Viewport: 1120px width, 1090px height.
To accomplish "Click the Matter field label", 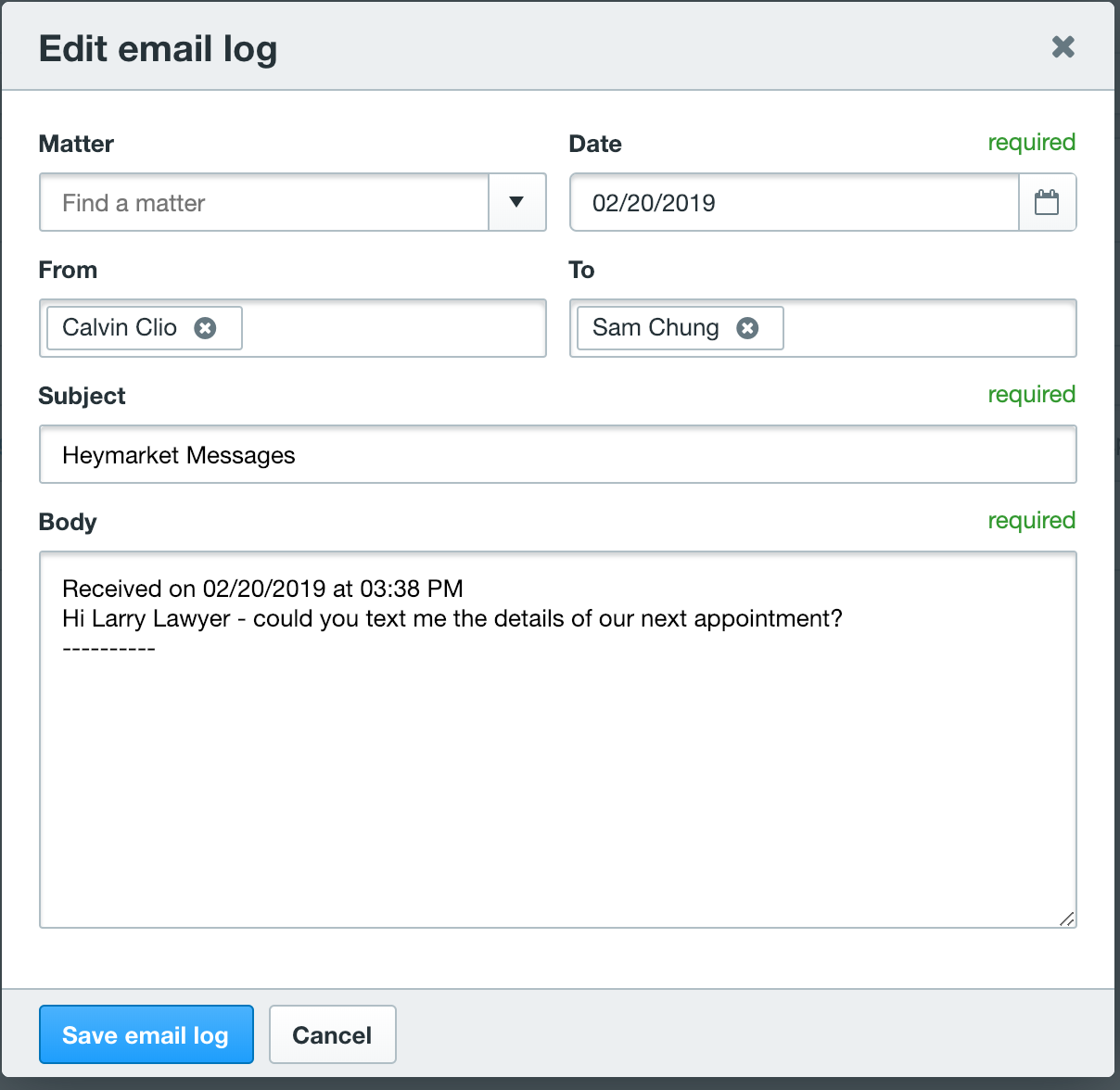I will click(x=76, y=144).
